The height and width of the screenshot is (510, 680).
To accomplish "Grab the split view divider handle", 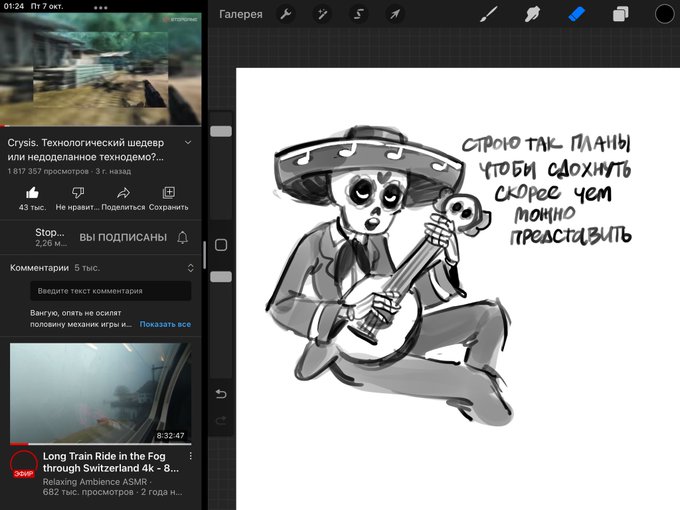I will [x=204, y=255].
